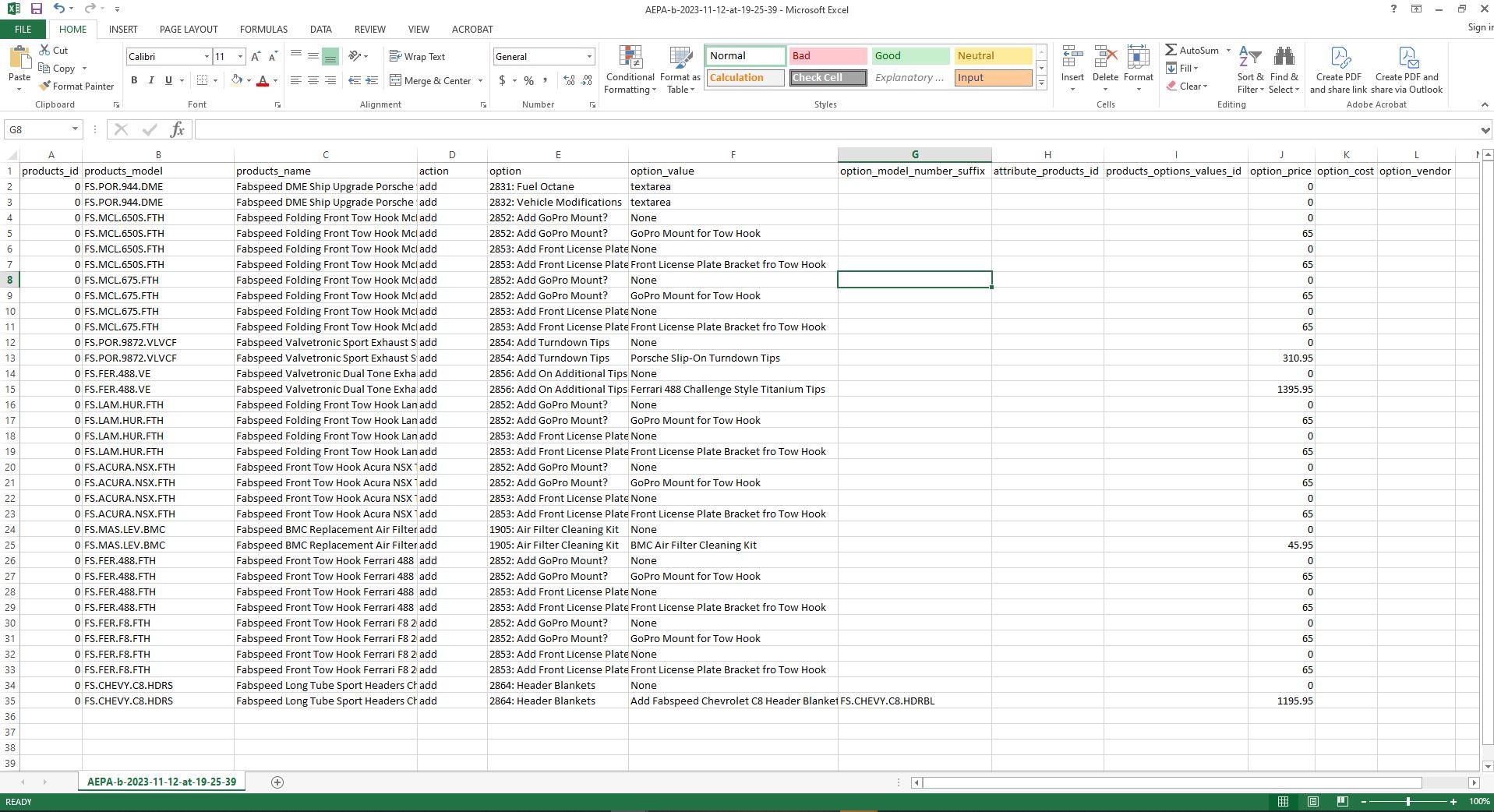The height and width of the screenshot is (812, 1494).
Task: Open Conditional Formatting menu
Action: (x=630, y=69)
